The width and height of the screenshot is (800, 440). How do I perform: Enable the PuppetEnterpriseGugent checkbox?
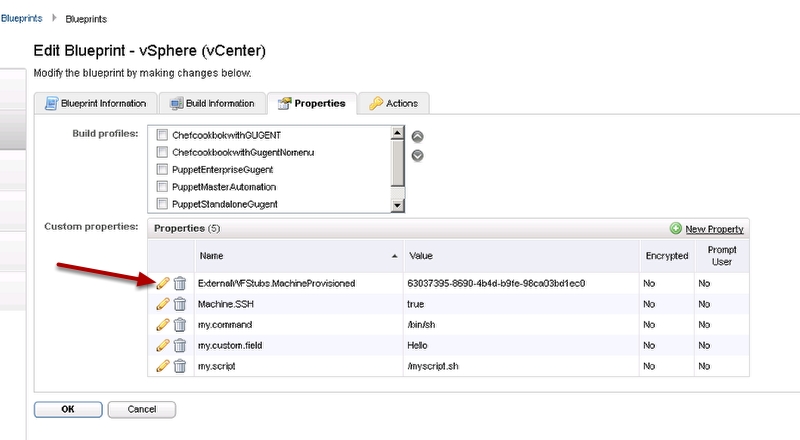point(161,169)
